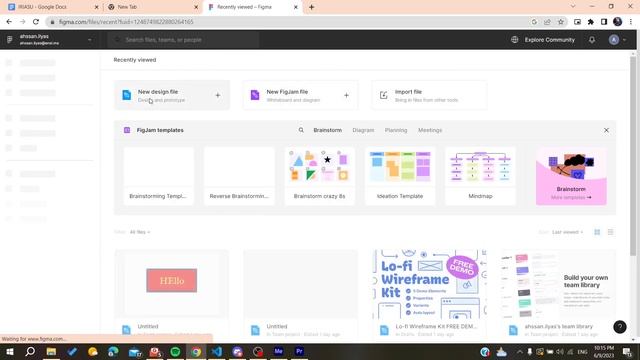Open the Brainstorm More templates link
640x360 pixels.
[x=571, y=176]
